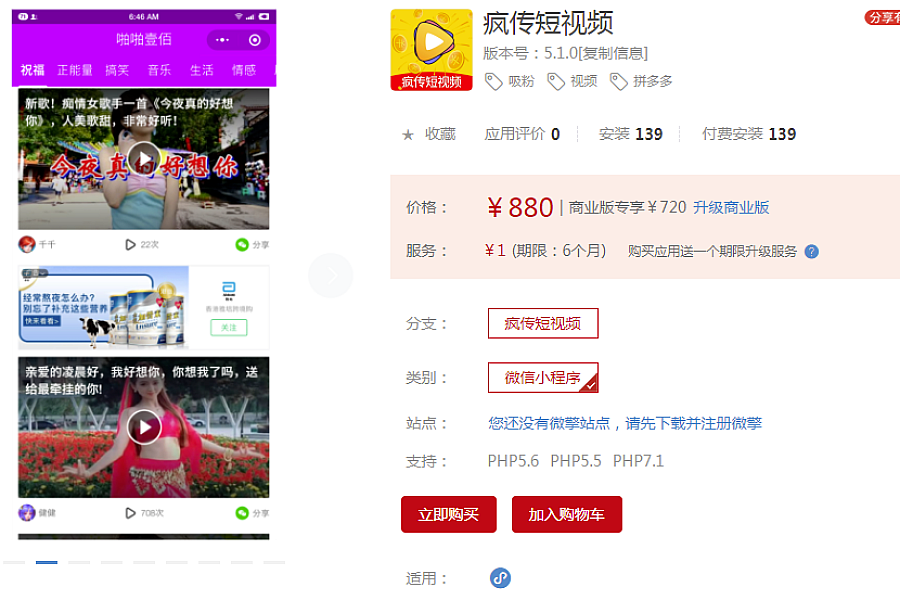Play the 今夜真的好想你 video
Viewport: 900px width, 600px height.
click(143, 158)
